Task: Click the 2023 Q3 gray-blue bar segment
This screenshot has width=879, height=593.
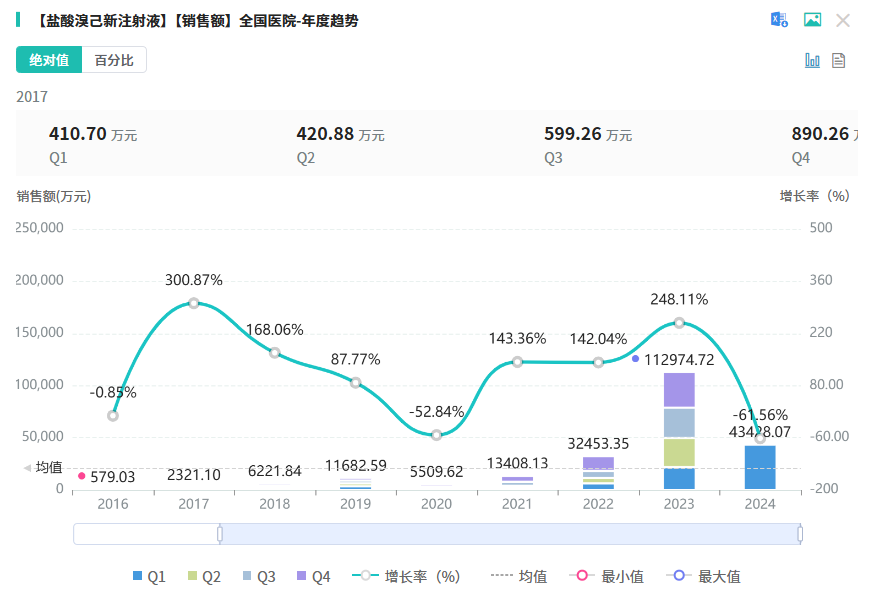Action: (x=679, y=423)
